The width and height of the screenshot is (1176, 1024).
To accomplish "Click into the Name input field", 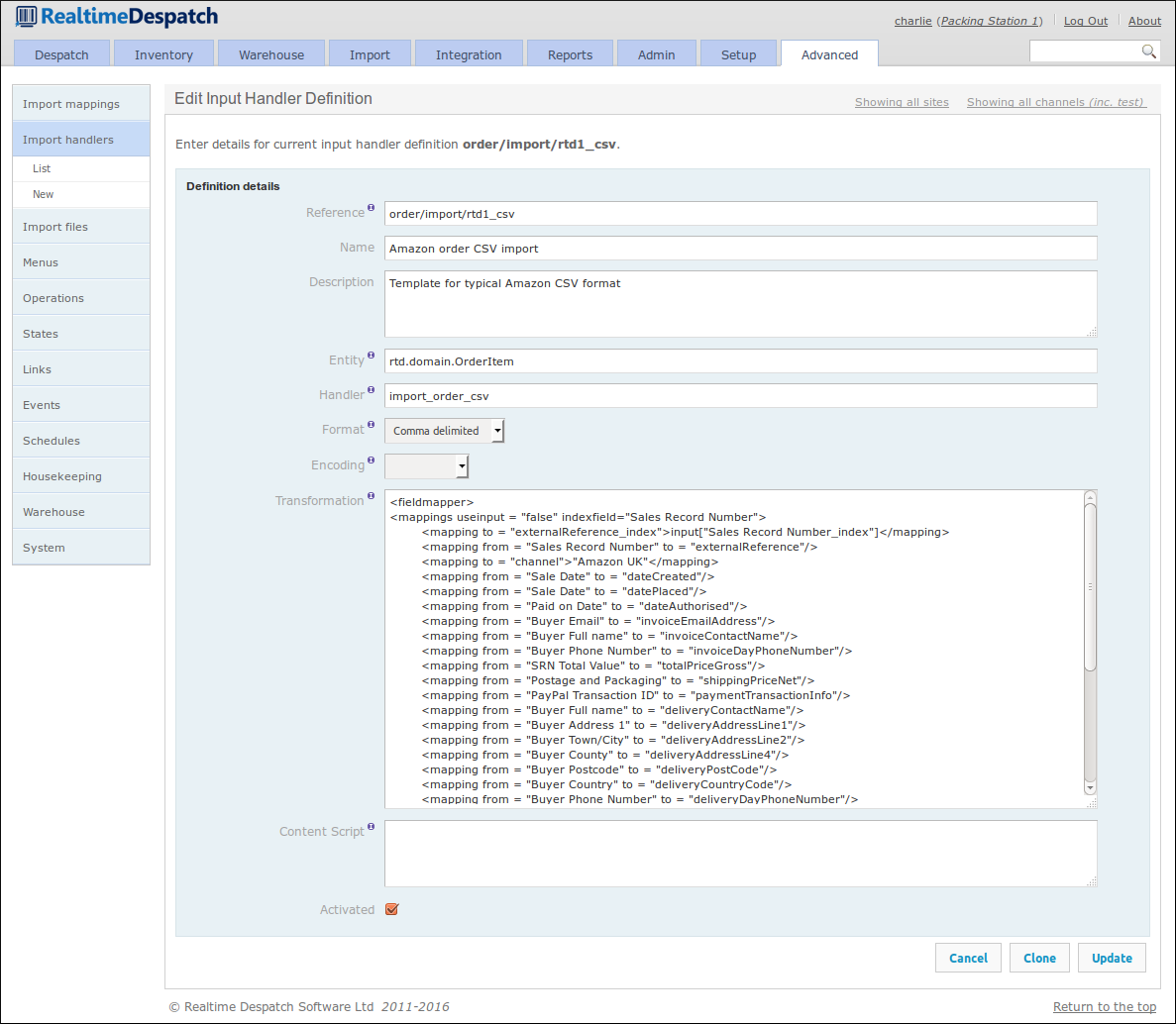I will coord(740,249).
